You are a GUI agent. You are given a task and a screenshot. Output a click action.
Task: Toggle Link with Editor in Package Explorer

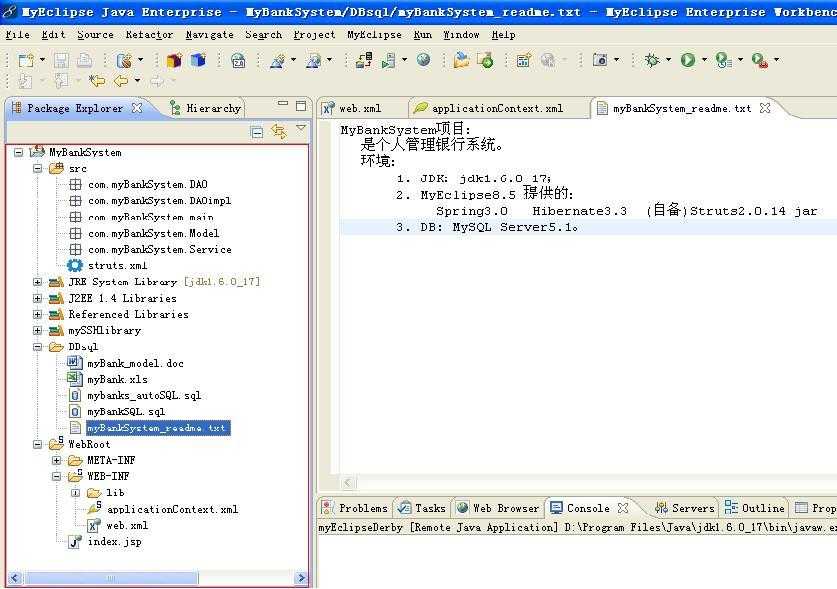[x=279, y=131]
